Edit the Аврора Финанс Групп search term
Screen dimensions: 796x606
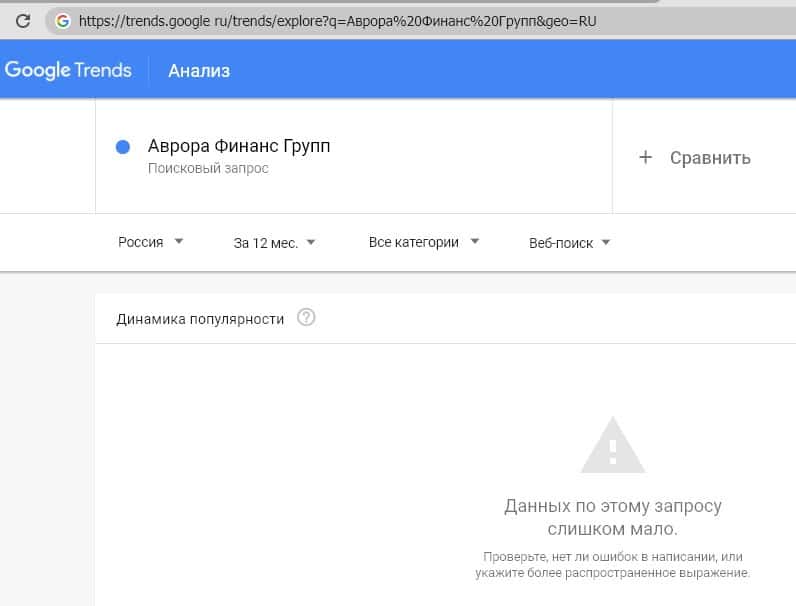tap(239, 147)
